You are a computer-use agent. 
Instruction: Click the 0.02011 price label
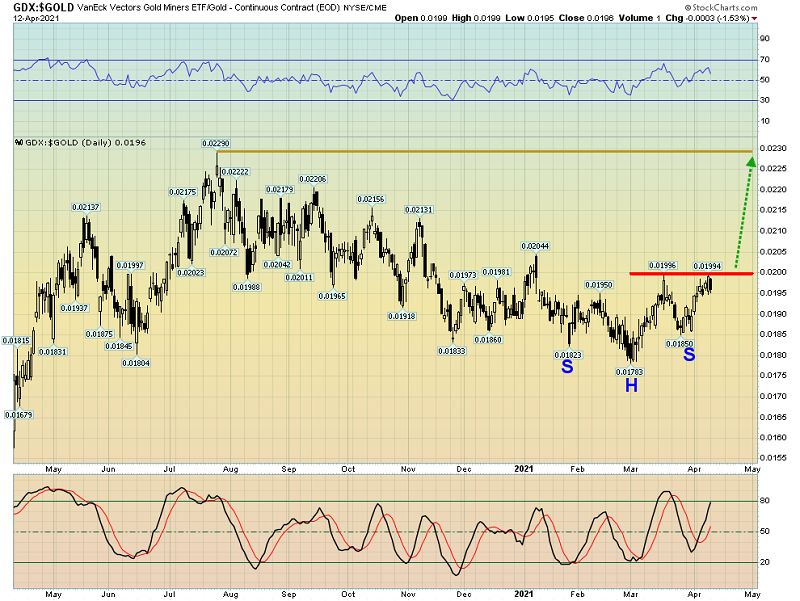(299, 278)
